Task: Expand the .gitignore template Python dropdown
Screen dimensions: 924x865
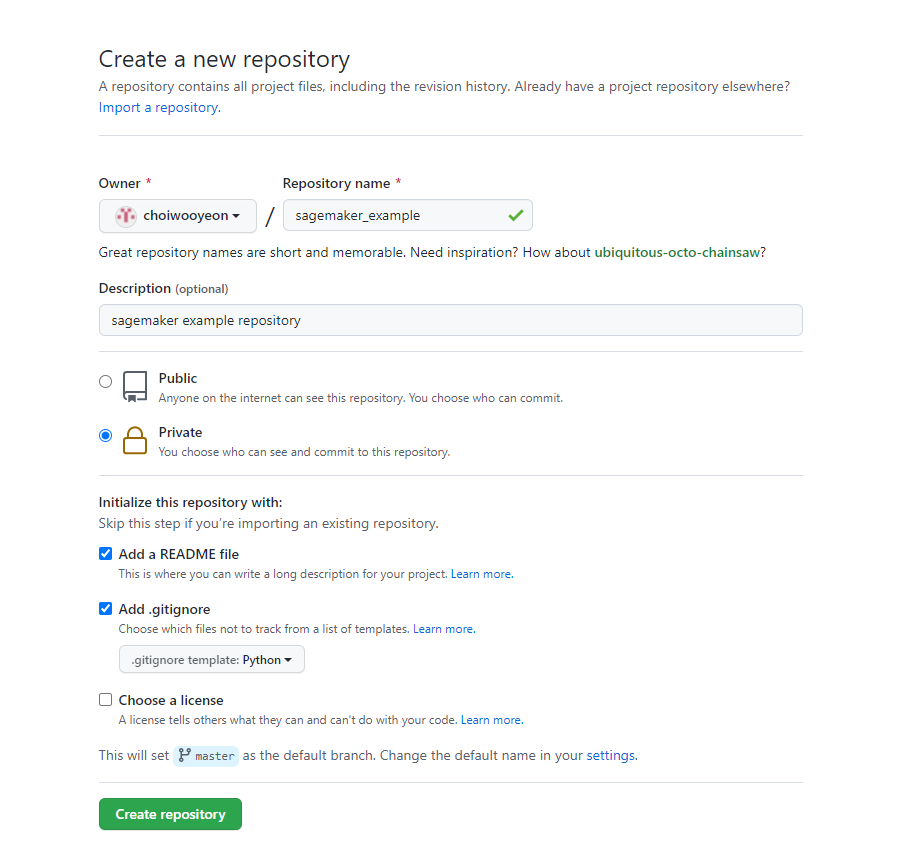Action: click(x=212, y=659)
